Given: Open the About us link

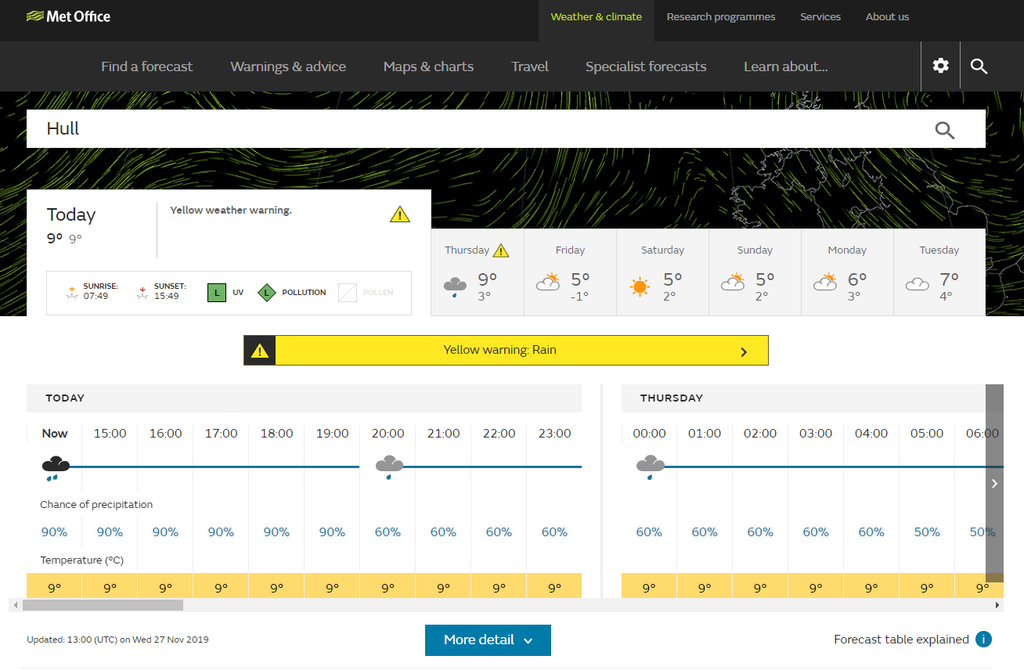Looking at the screenshot, I should 887,17.
